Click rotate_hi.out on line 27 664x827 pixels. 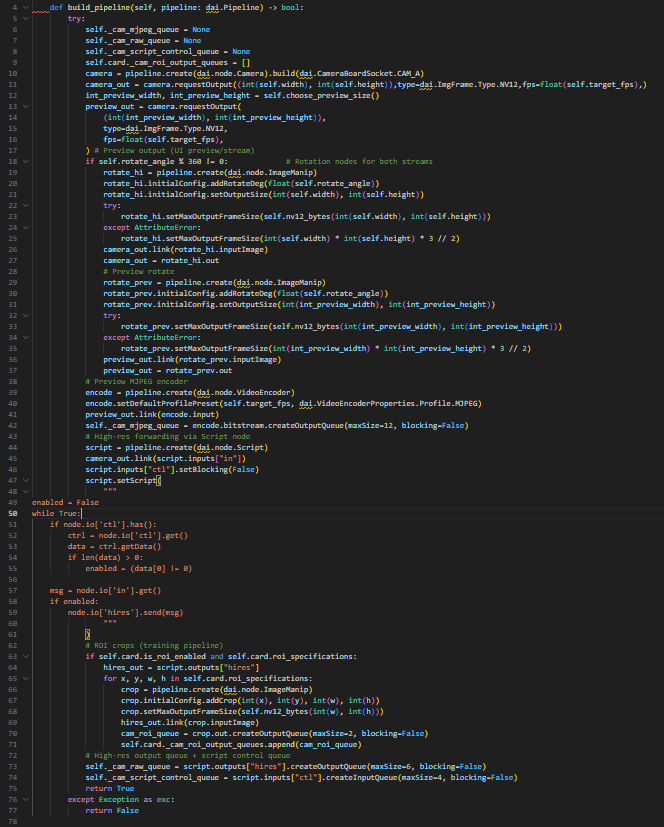(x=190, y=261)
